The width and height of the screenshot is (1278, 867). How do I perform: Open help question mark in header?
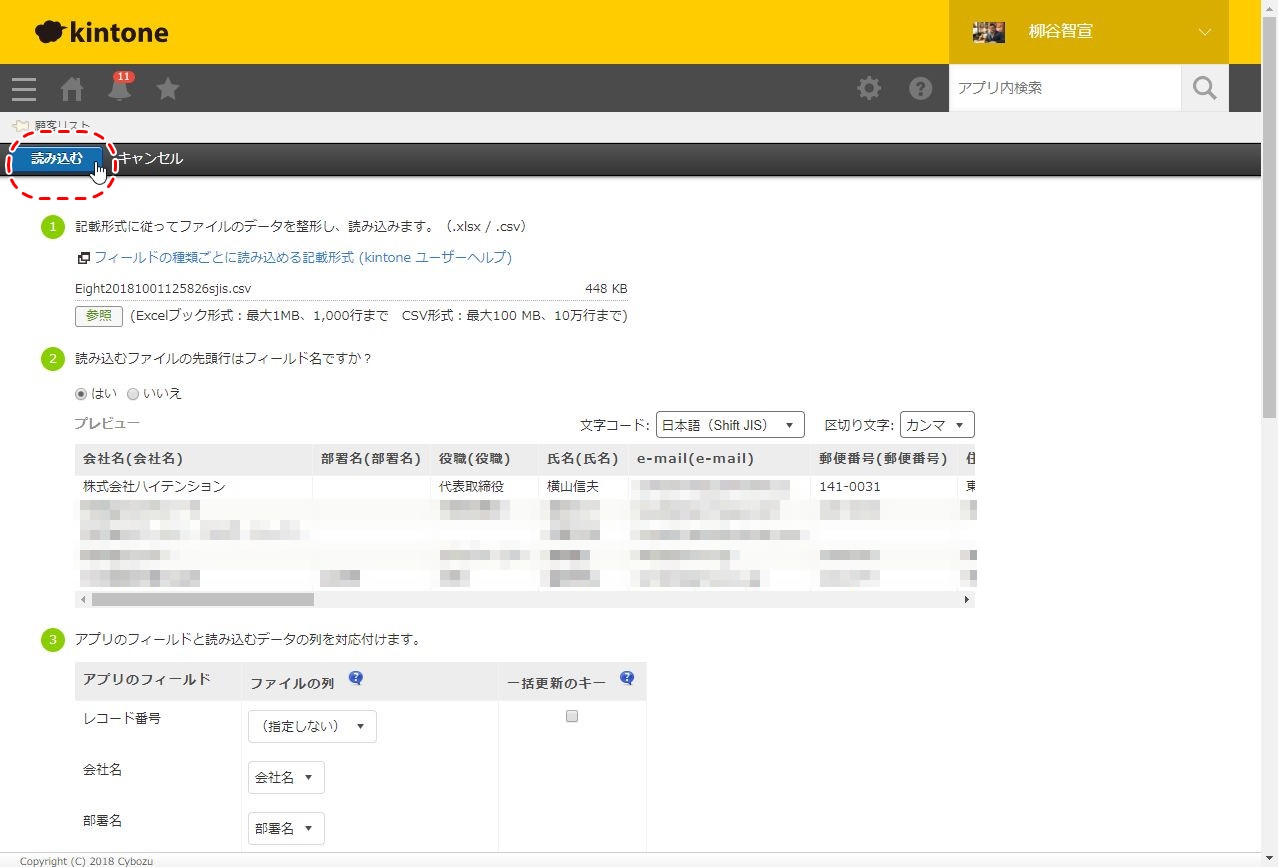coord(920,88)
